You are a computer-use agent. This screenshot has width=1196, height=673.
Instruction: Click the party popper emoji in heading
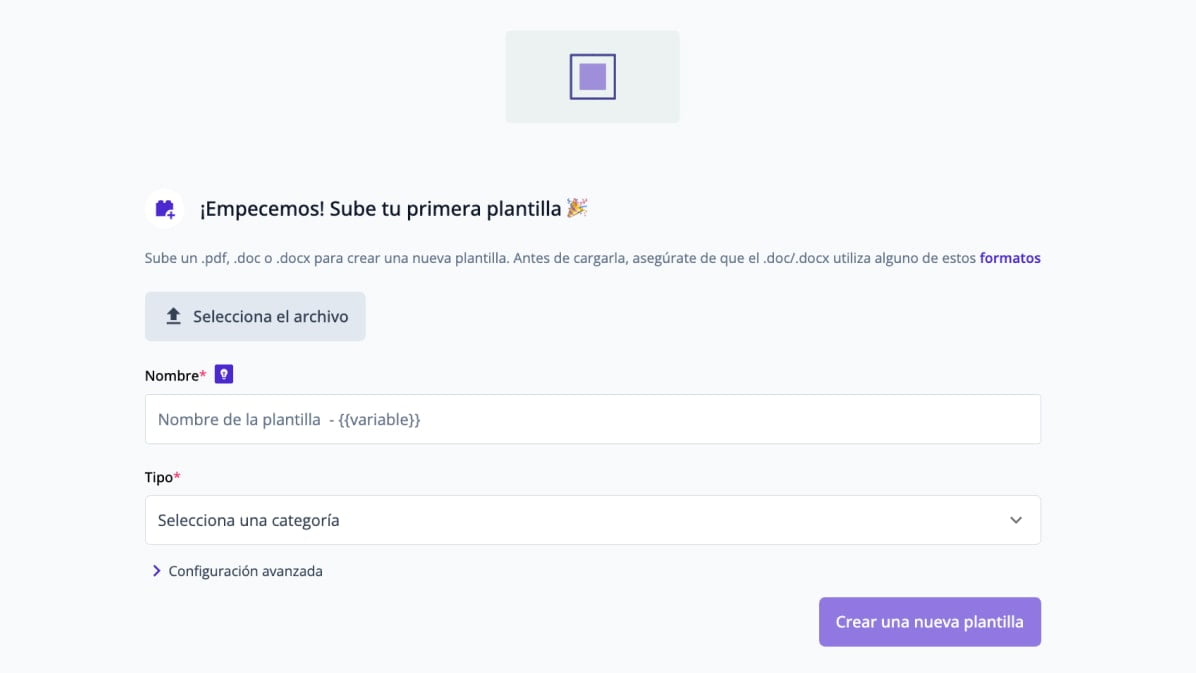tap(577, 208)
